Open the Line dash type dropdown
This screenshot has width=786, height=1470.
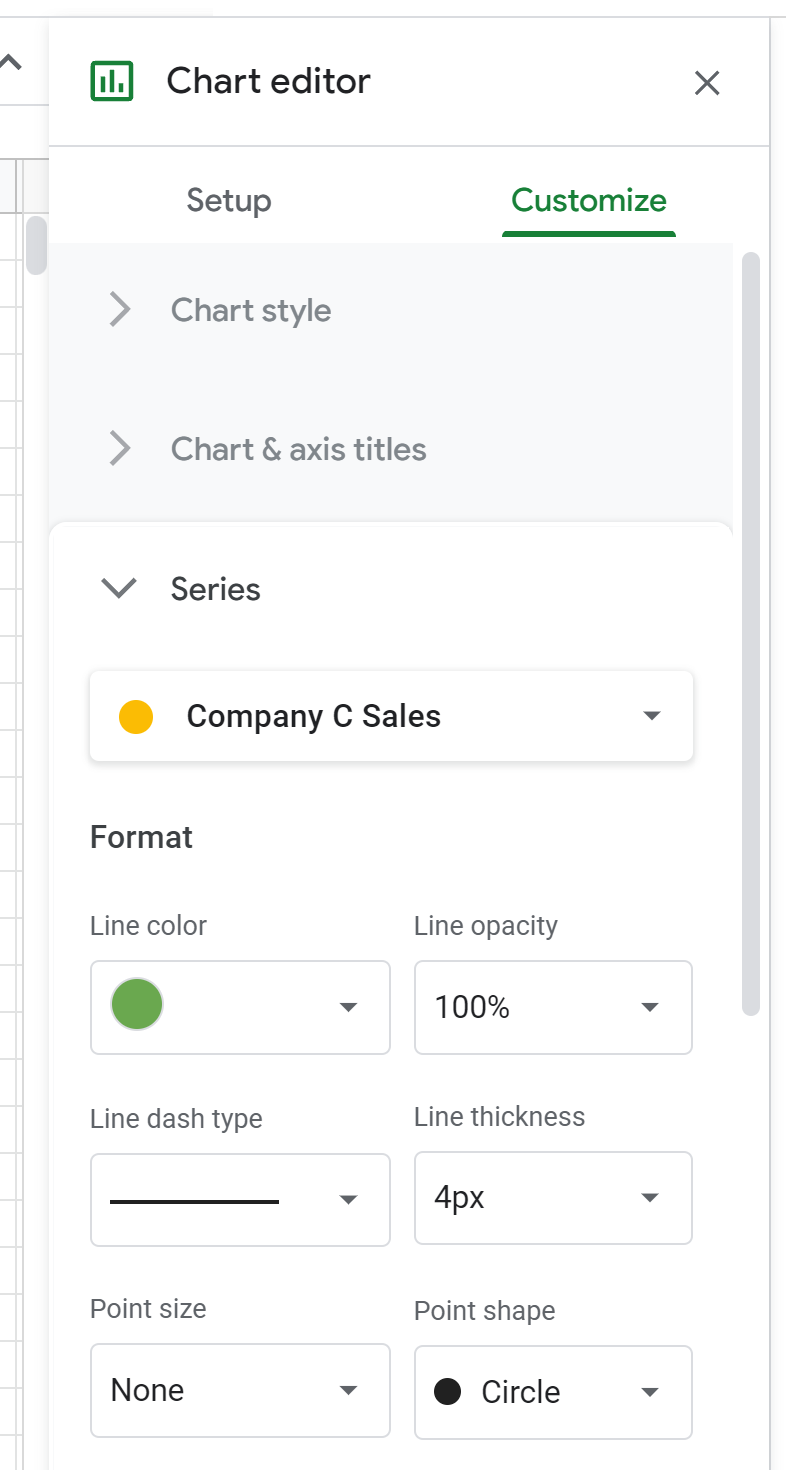[240, 1200]
